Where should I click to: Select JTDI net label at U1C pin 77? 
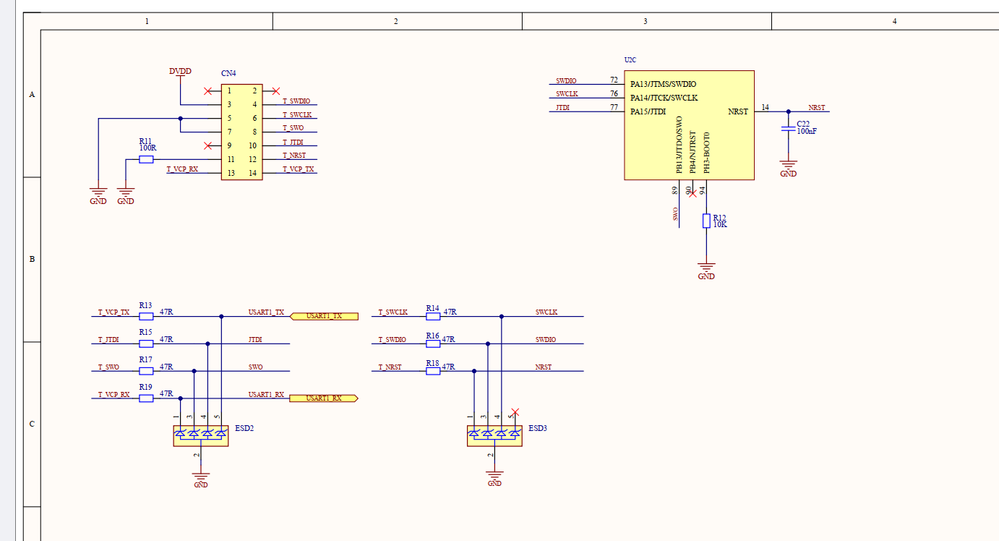tap(563, 108)
